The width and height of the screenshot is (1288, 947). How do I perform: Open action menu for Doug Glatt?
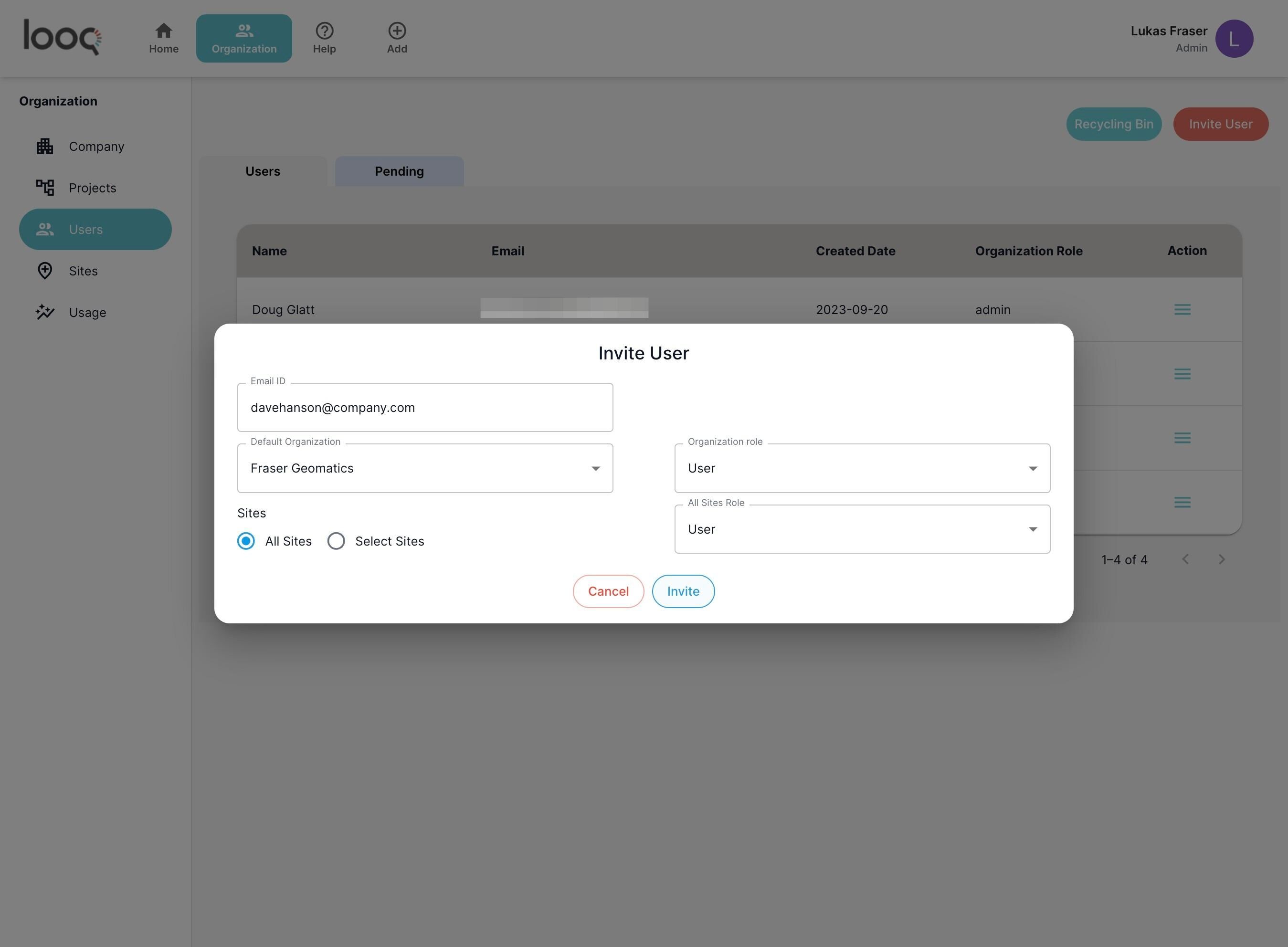point(1182,310)
